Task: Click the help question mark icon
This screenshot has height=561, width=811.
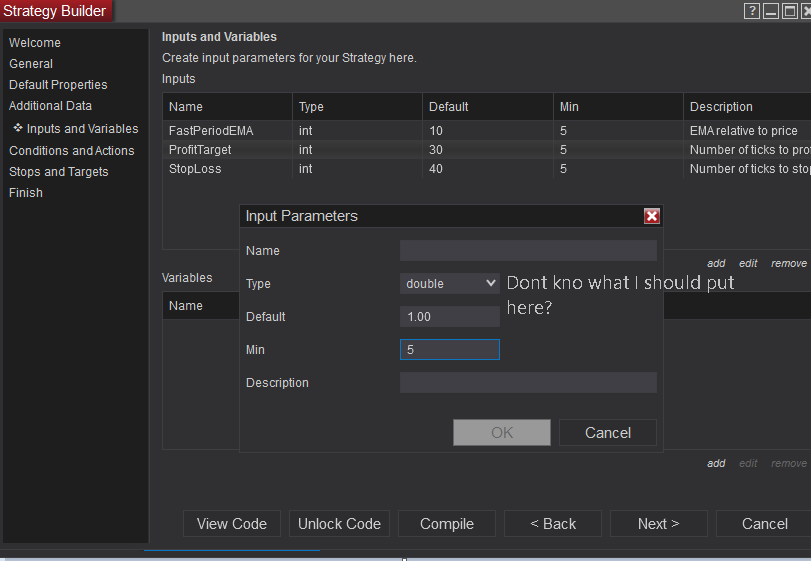Action: [752, 11]
